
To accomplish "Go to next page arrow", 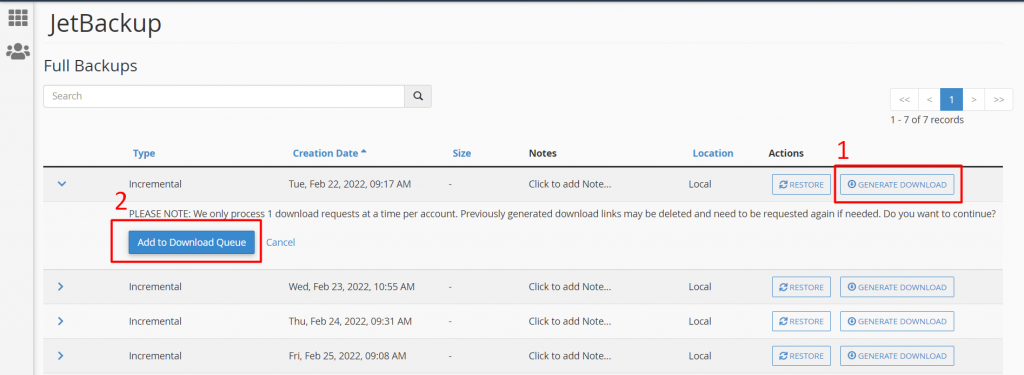I will [x=974, y=99].
